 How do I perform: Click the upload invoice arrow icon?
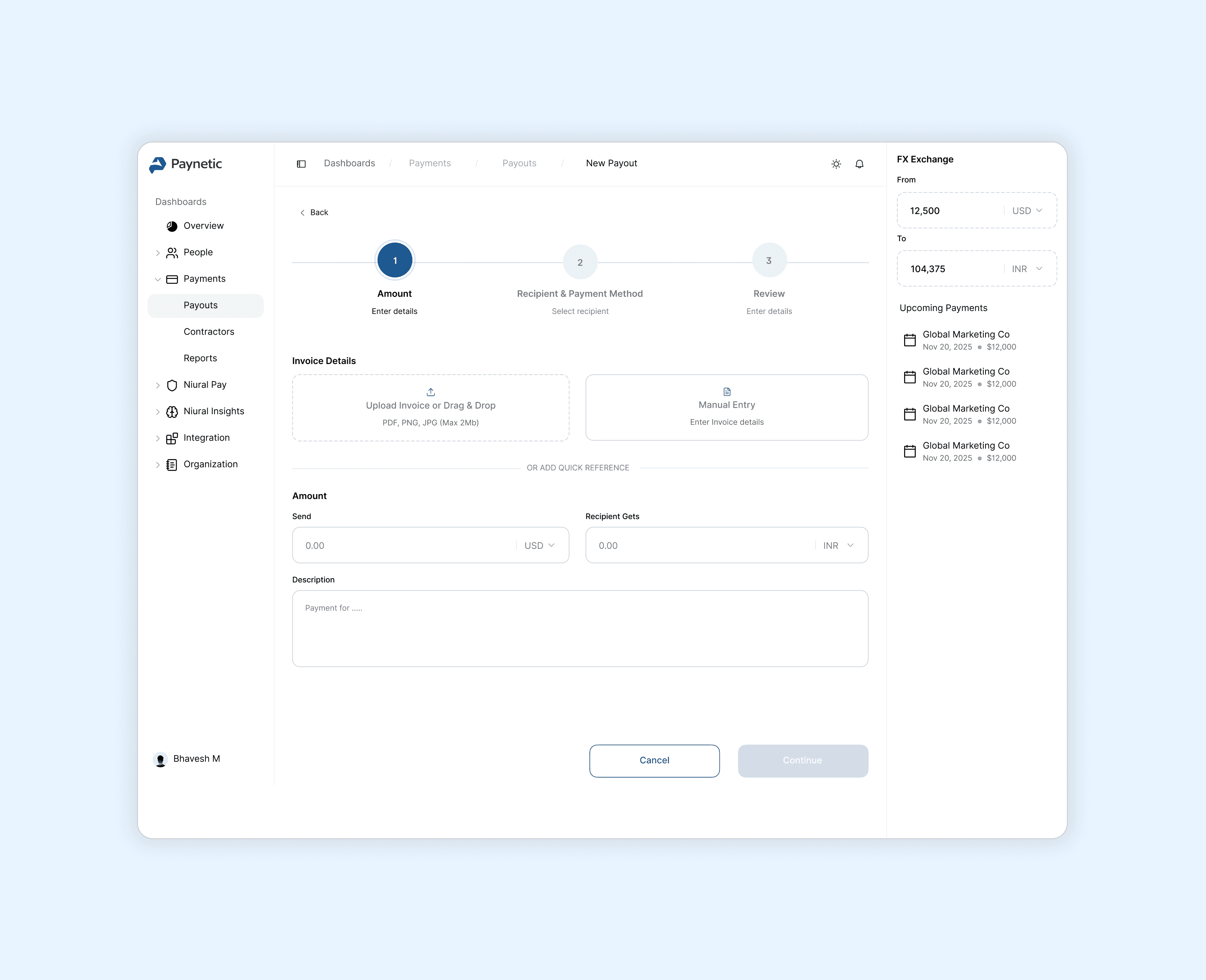431,392
